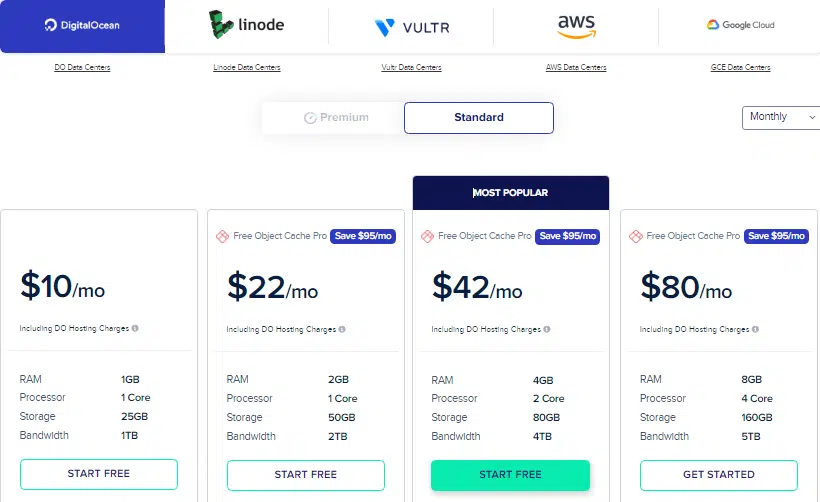
Task: Click info icon beside $80 plan hosting charges
Action: point(755,329)
